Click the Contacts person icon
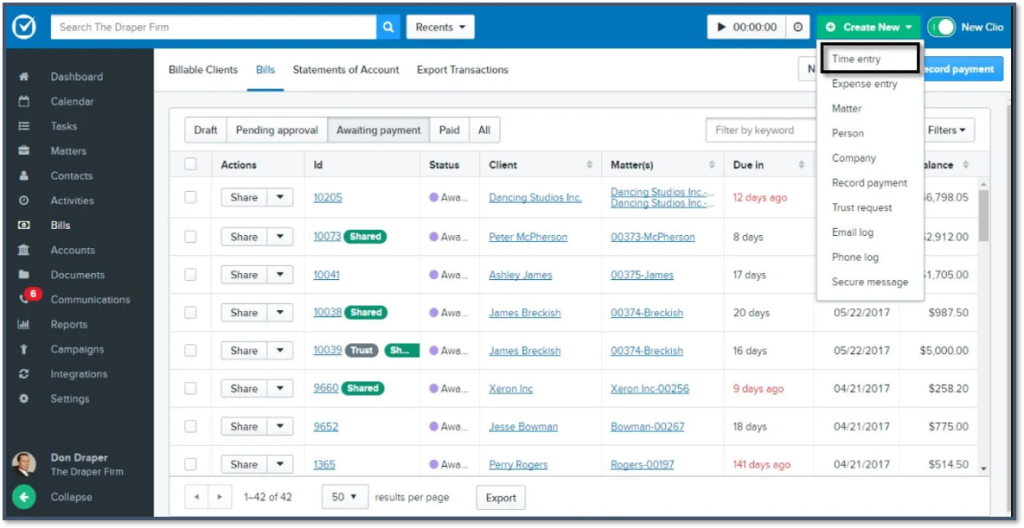The height and width of the screenshot is (528, 1024). (24, 176)
